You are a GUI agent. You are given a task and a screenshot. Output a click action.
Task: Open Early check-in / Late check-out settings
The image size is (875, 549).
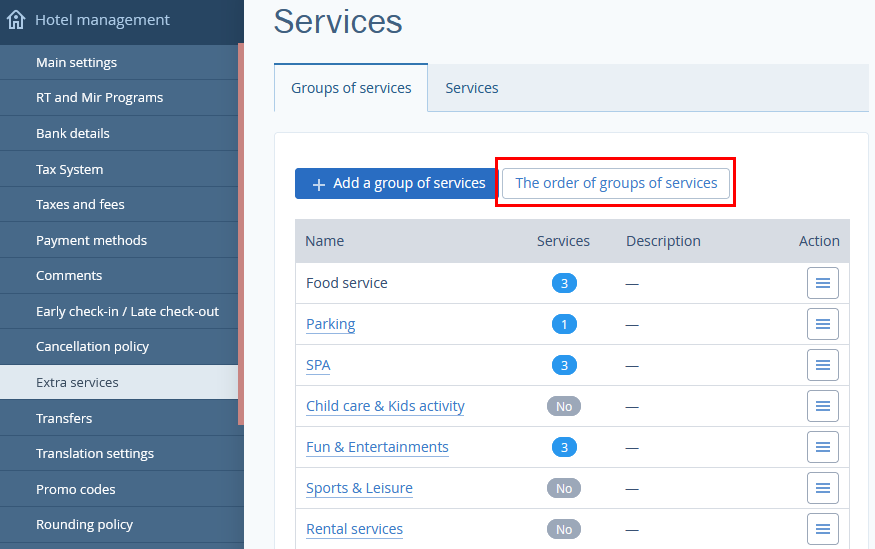tap(119, 311)
